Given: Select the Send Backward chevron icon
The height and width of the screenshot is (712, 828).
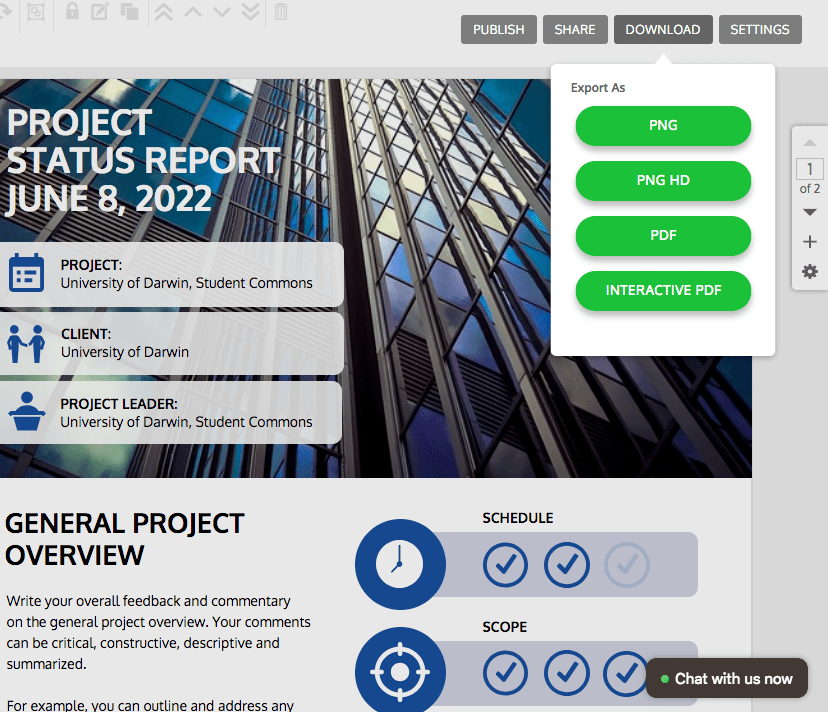Looking at the screenshot, I should 222,13.
